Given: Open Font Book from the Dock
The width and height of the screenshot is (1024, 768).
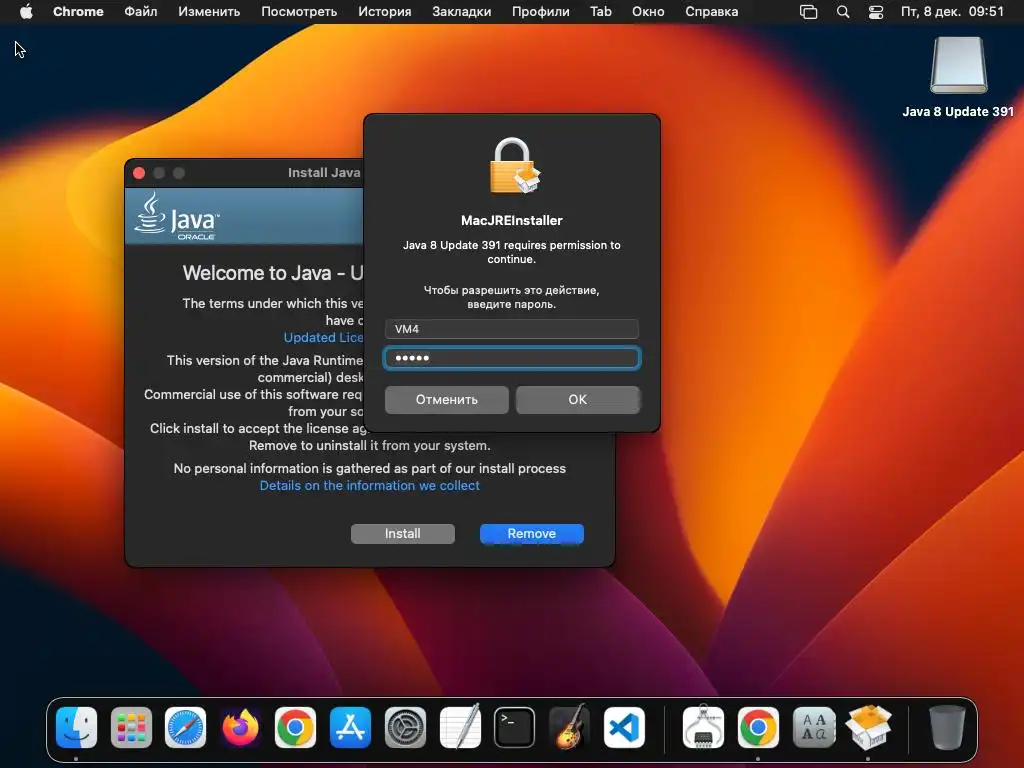Looking at the screenshot, I should click(814, 728).
